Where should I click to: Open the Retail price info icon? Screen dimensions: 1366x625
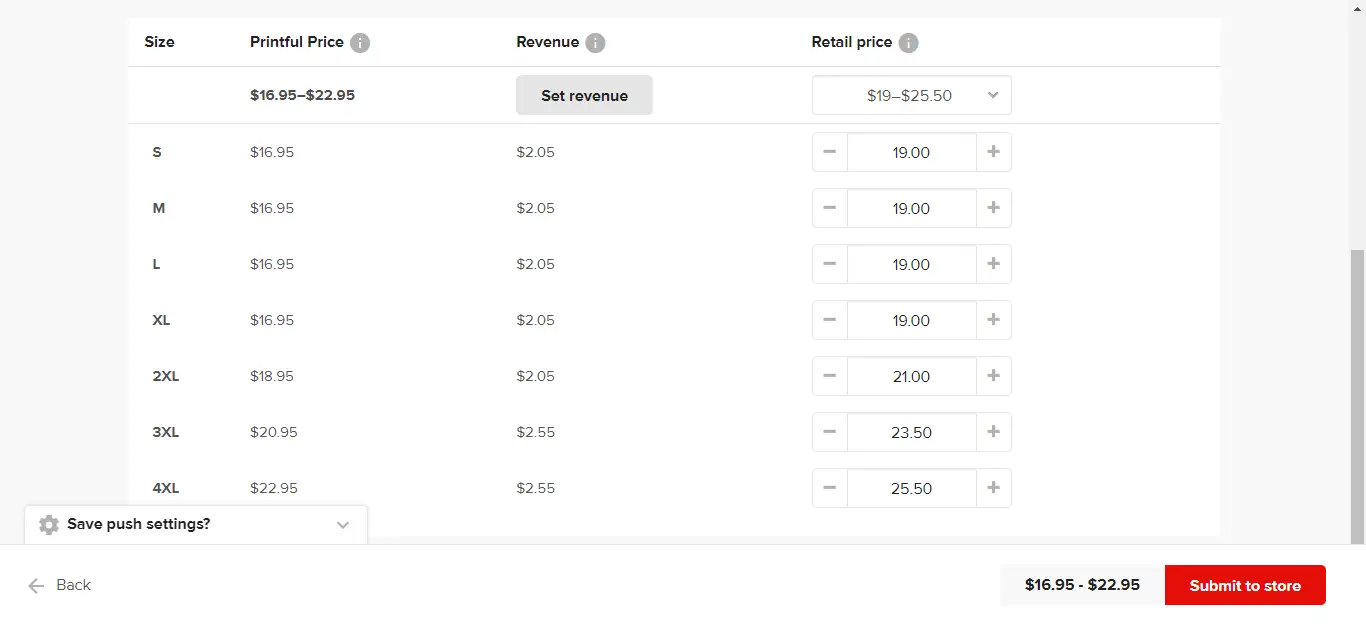(x=908, y=43)
